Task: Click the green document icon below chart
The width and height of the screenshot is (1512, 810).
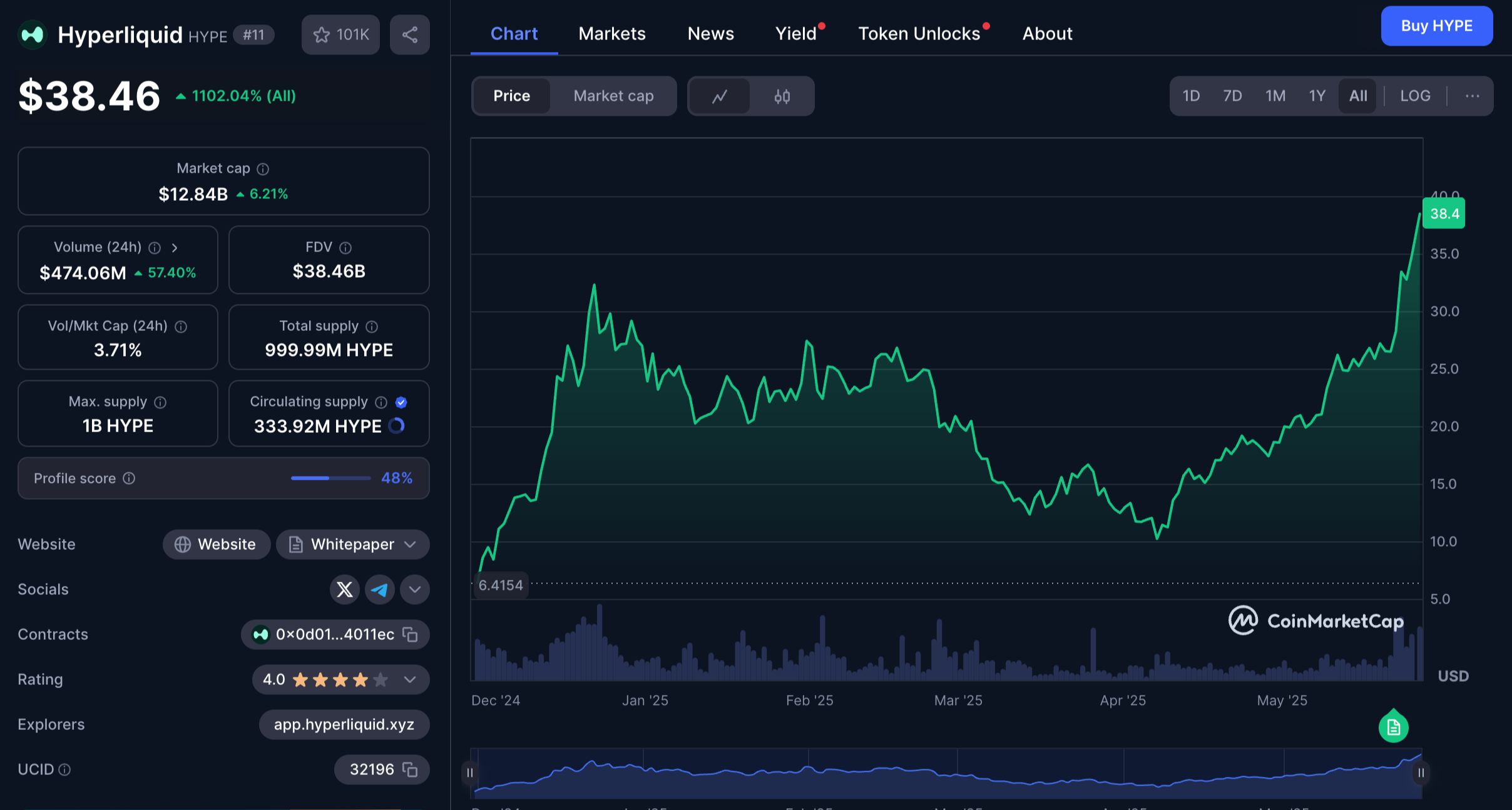Action: (x=1393, y=727)
